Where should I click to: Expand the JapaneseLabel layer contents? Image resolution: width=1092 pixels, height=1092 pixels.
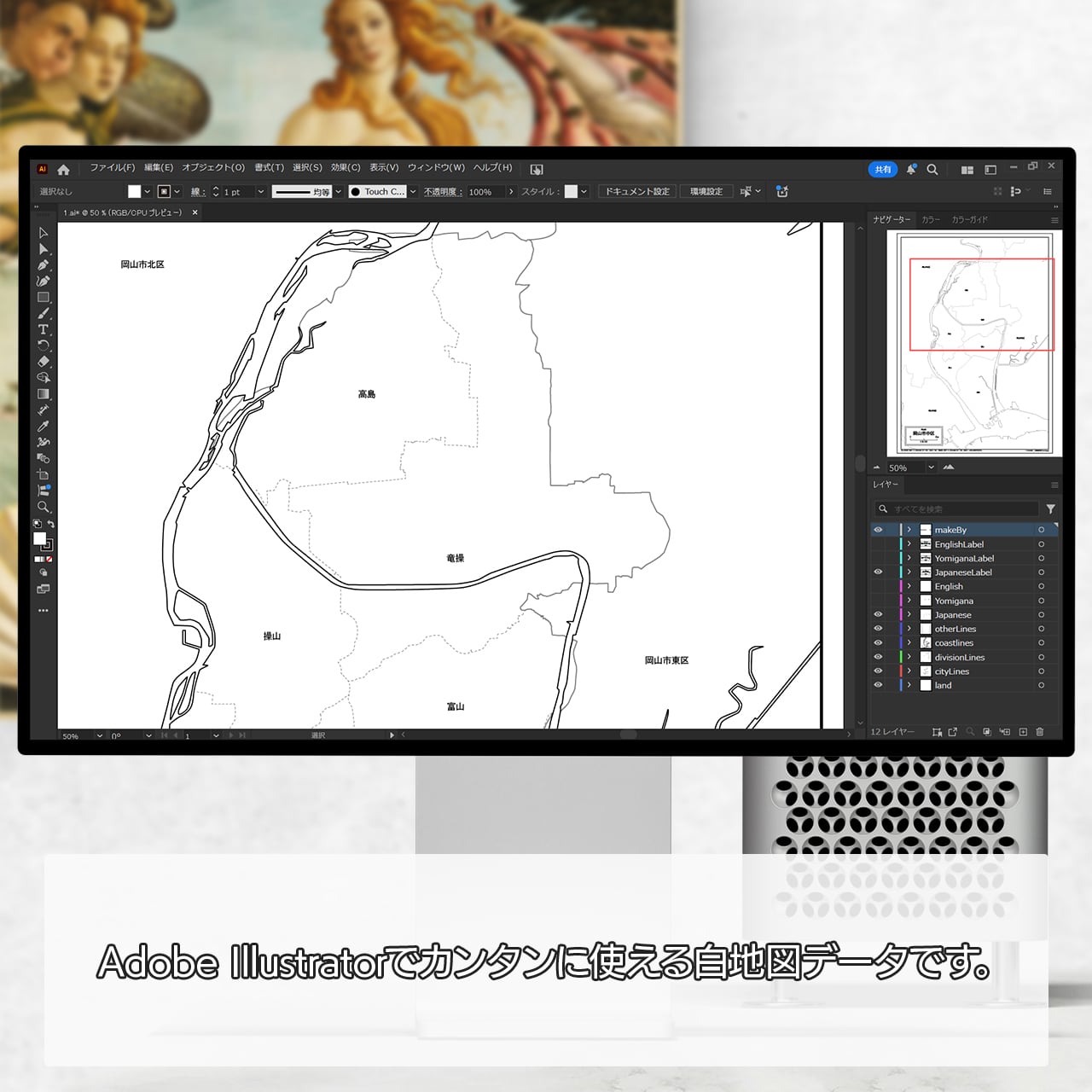coord(909,572)
